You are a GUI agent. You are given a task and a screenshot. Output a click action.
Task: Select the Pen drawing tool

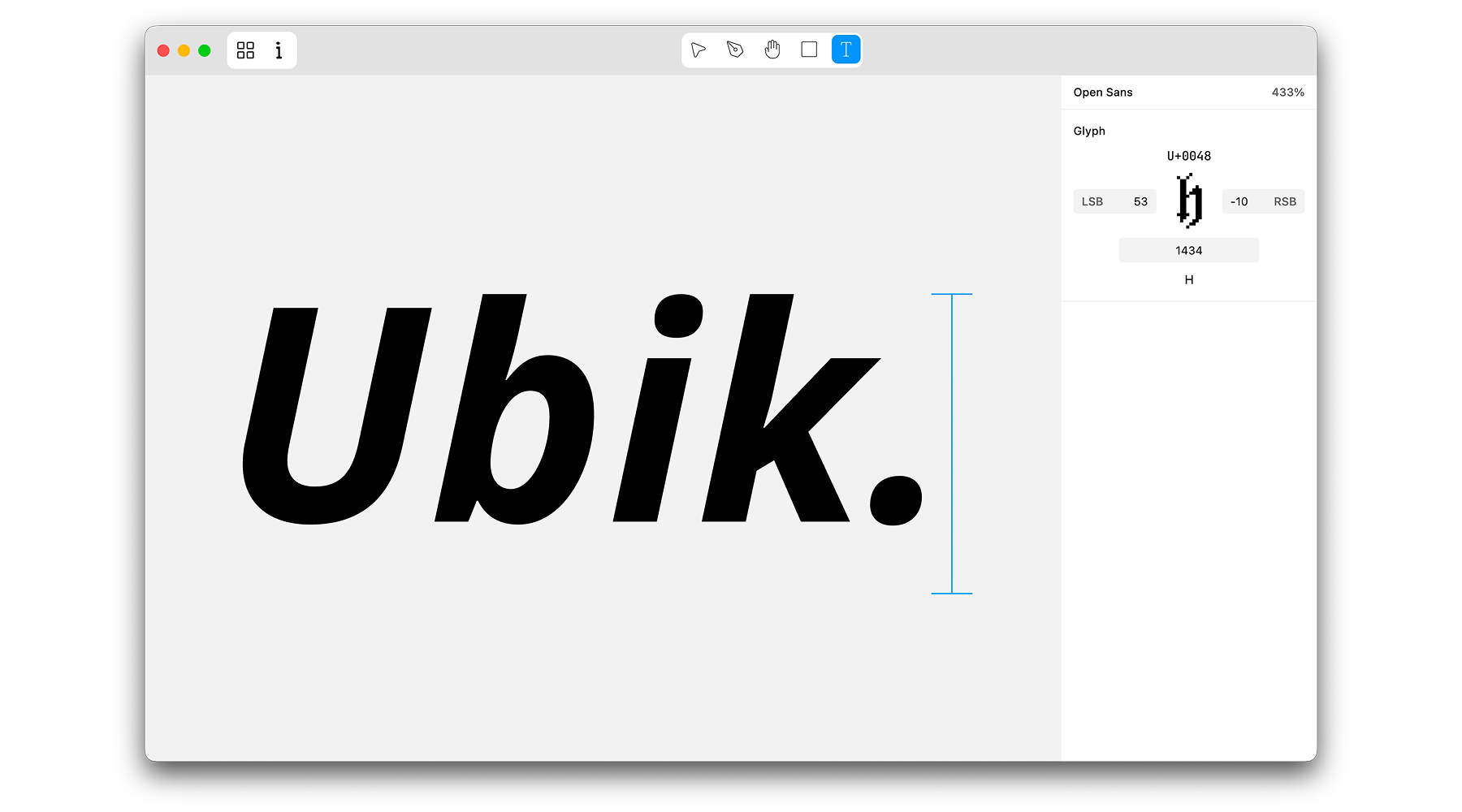pyautogui.click(x=735, y=50)
